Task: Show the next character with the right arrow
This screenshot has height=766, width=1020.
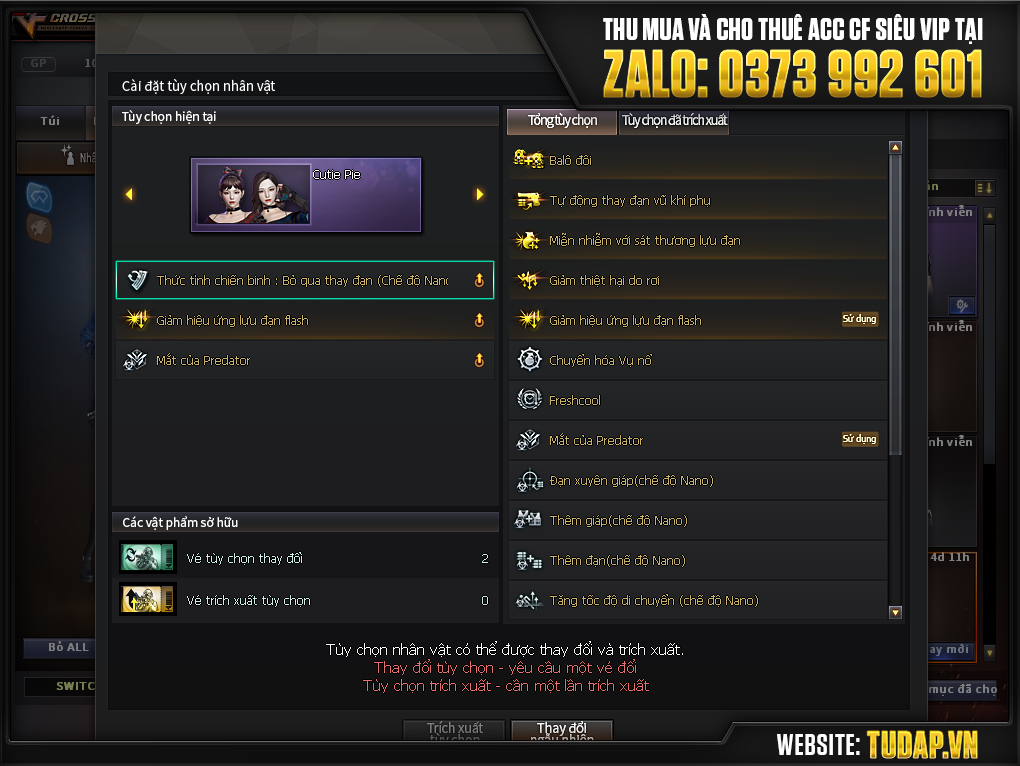Action: pos(480,194)
